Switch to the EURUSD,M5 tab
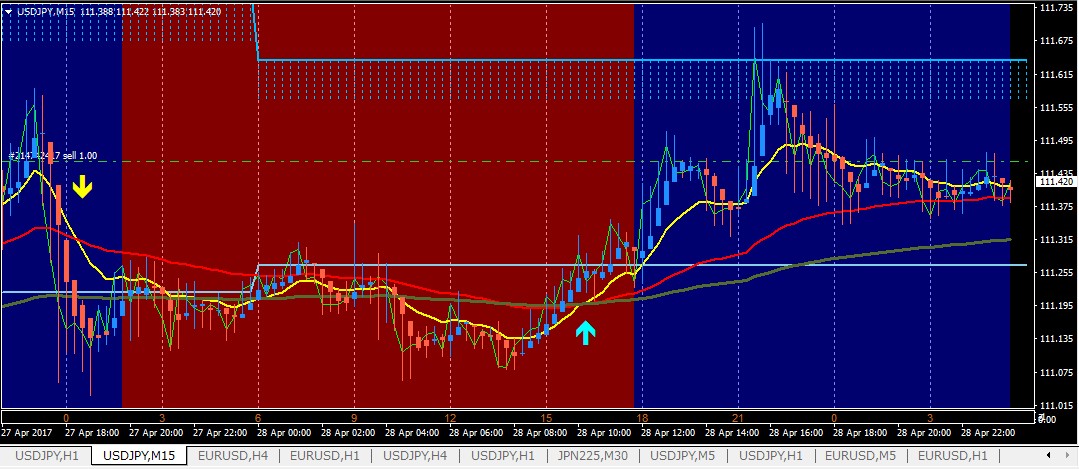The image size is (1079, 469). tap(860, 456)
